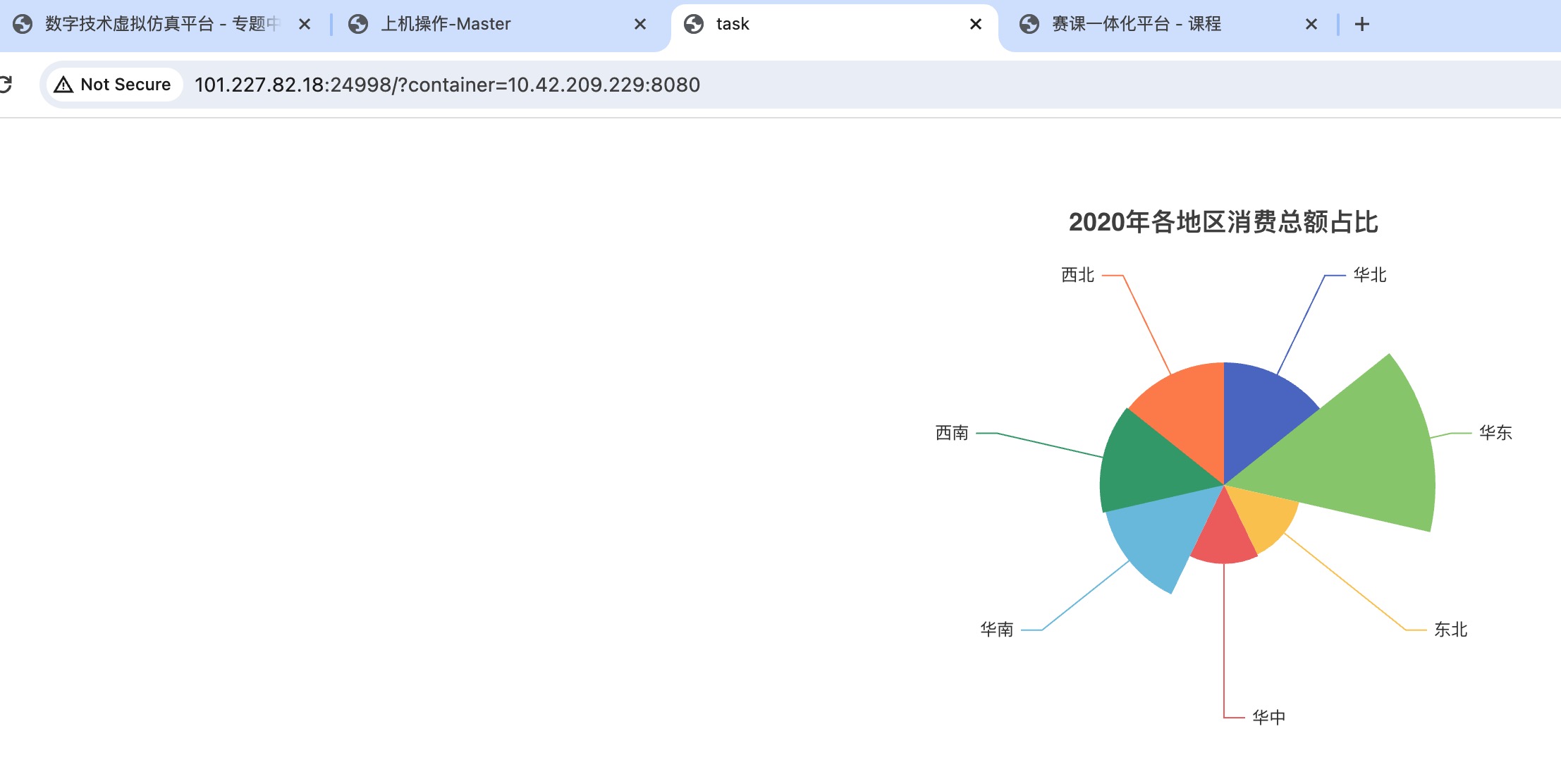Close the 上机操作-Master tab
Image resolution: width=1561 pixels, height=784 pixels.
(639, 25)
